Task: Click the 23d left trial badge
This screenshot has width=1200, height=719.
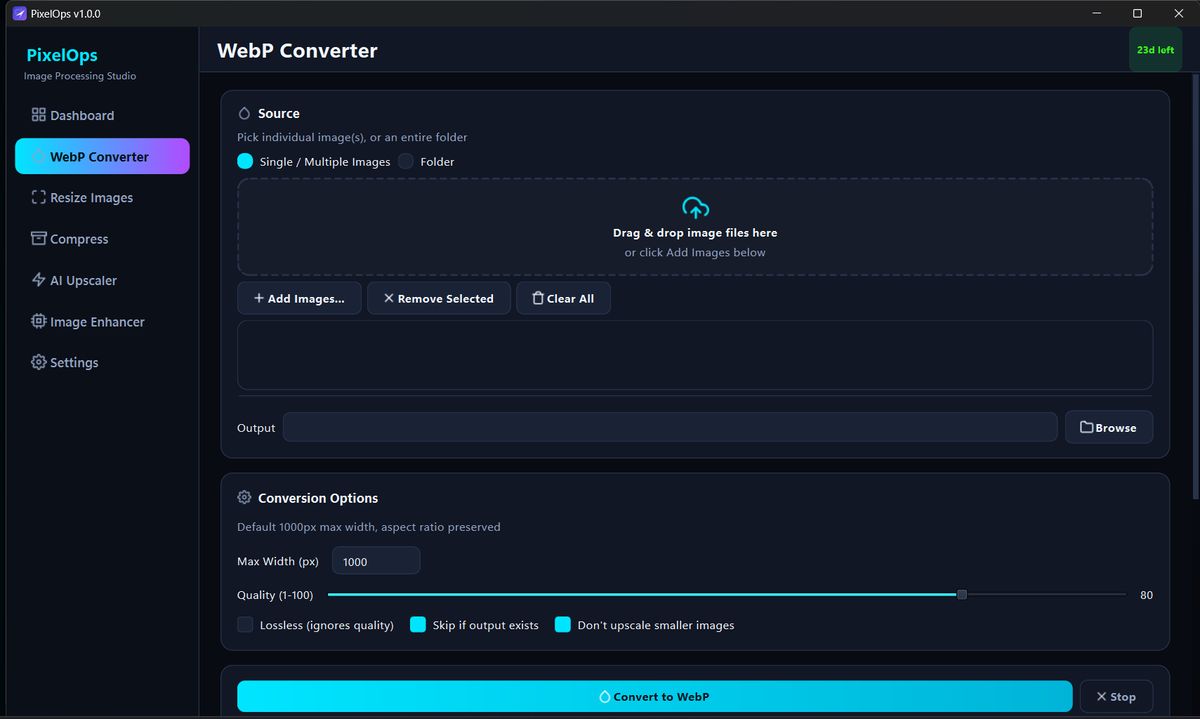Action: click(1155, 50)
